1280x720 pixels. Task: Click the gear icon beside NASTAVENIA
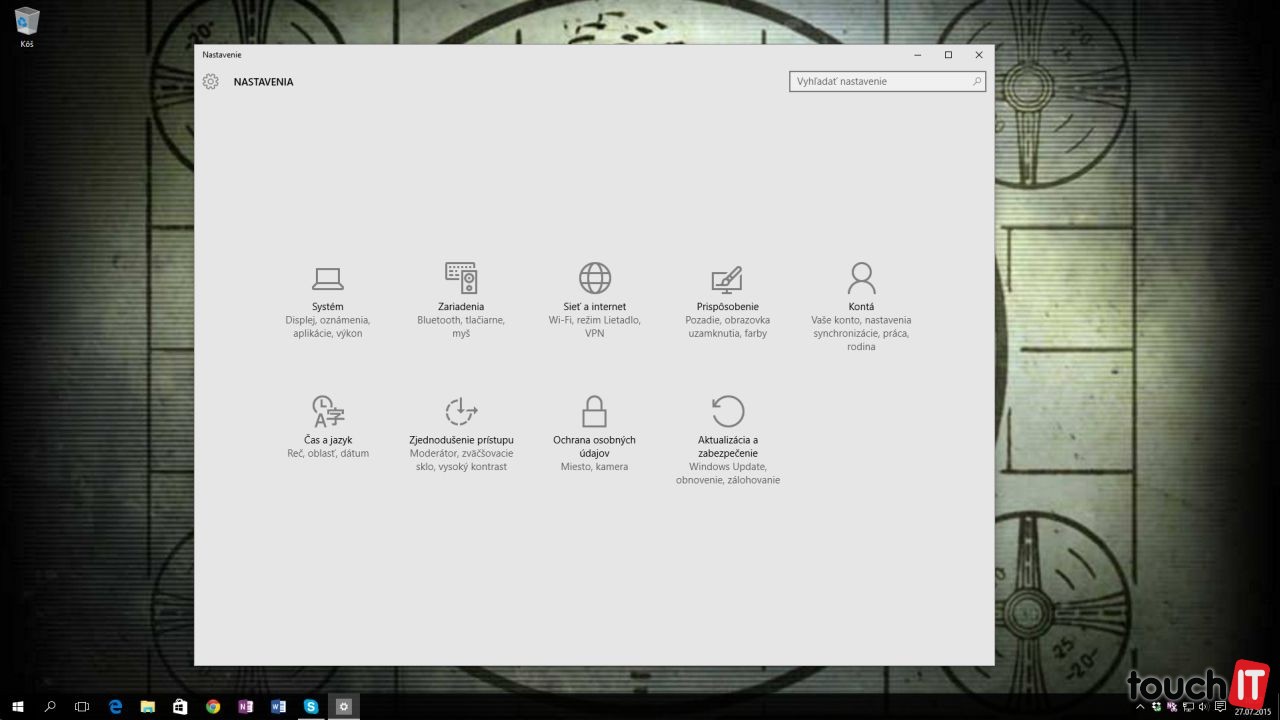(x=210, y=82)
